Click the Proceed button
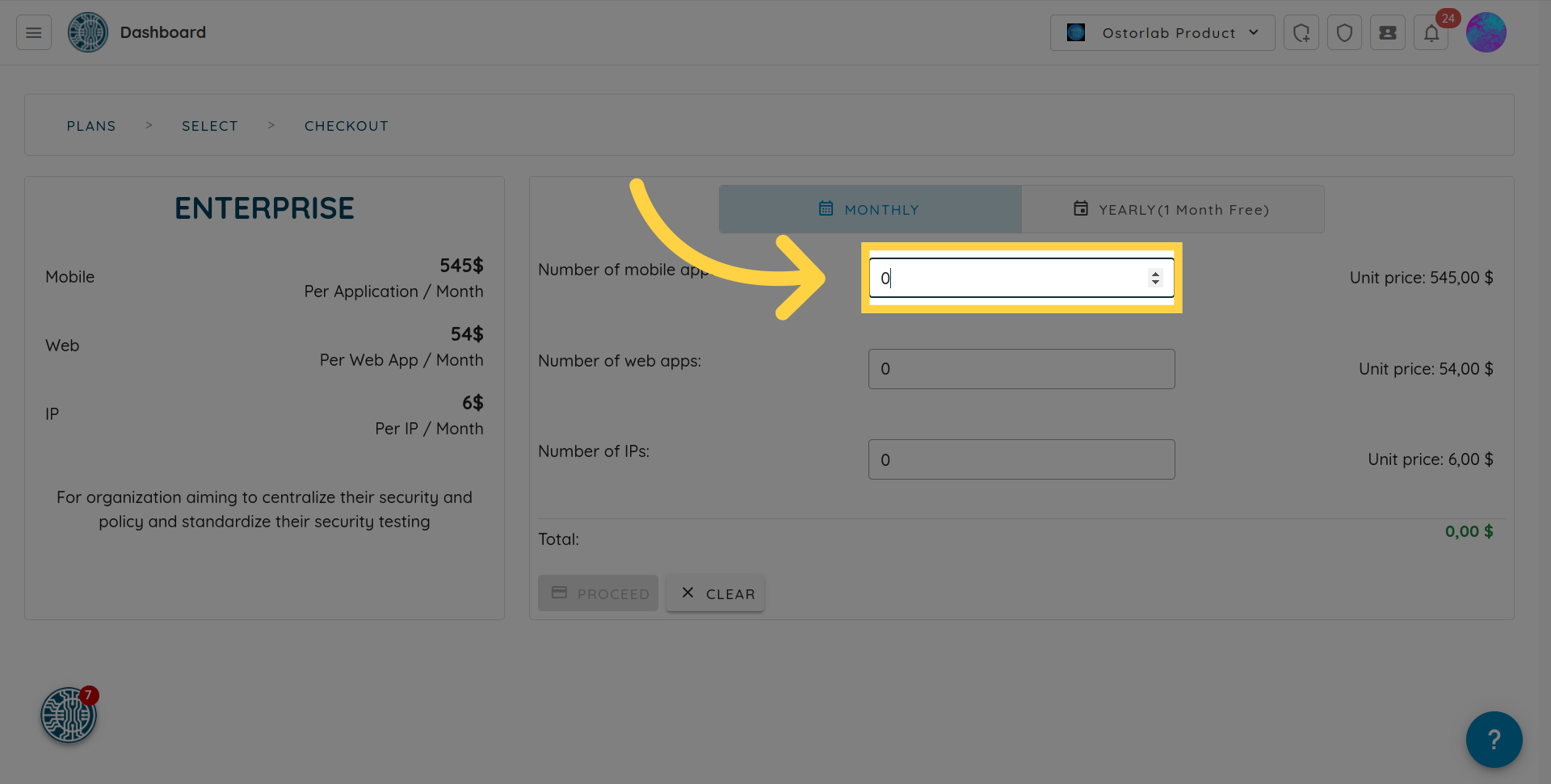Viewport: 1551px width, 784px height. (x=598, y=593)
